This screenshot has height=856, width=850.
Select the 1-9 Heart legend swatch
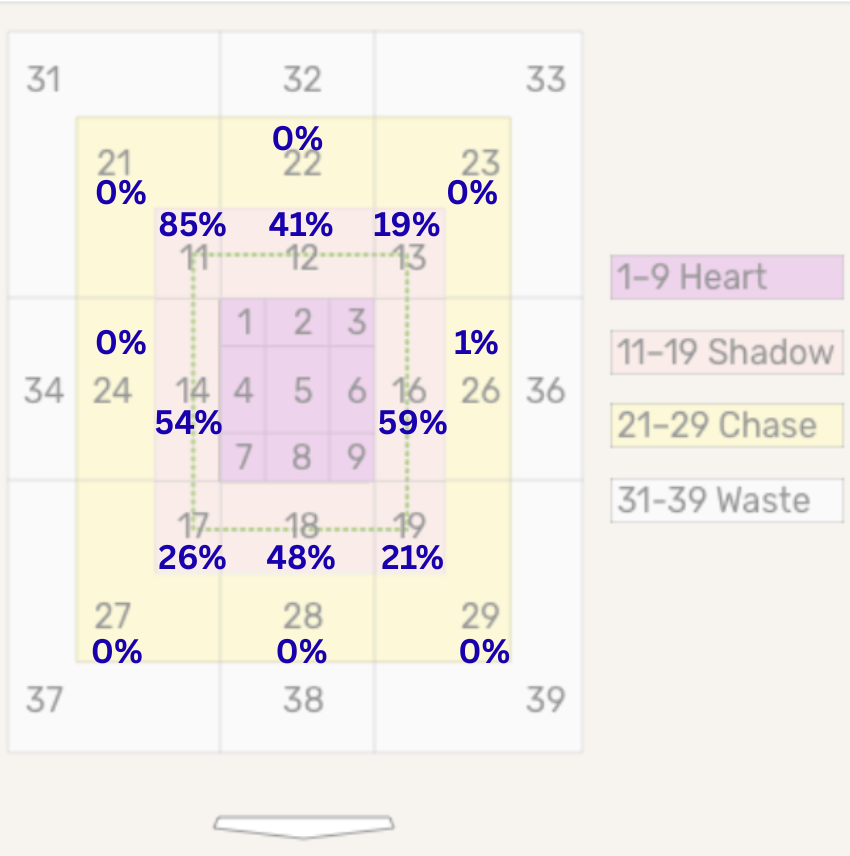pyautogui.click(x=727, y=277)
